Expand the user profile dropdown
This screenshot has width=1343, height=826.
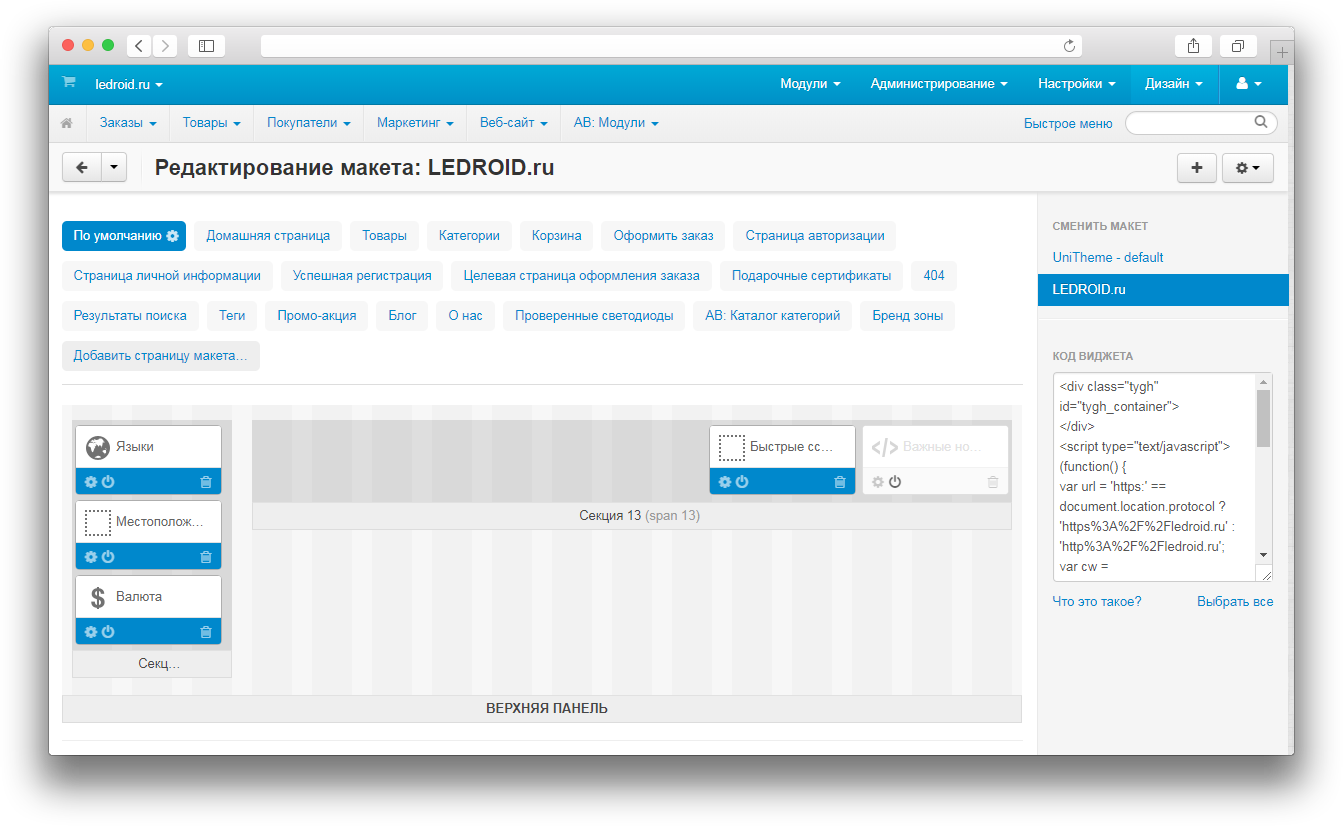[x=1248, y=84]
